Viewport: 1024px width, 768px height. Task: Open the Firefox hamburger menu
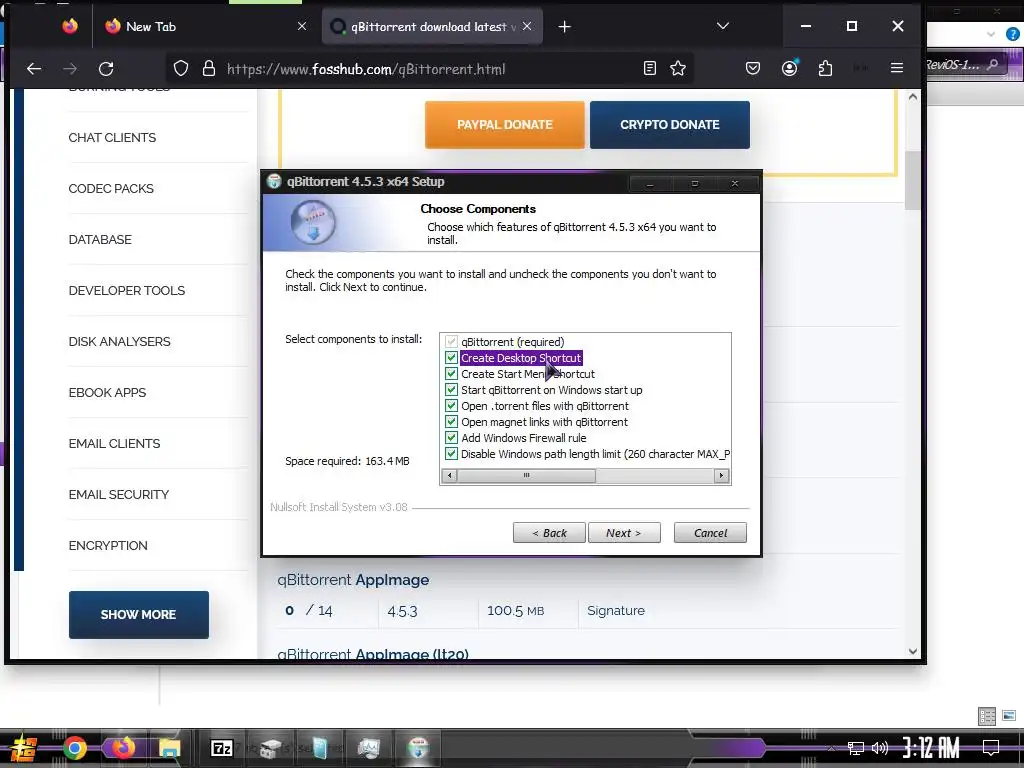click(x=897, y=68)
